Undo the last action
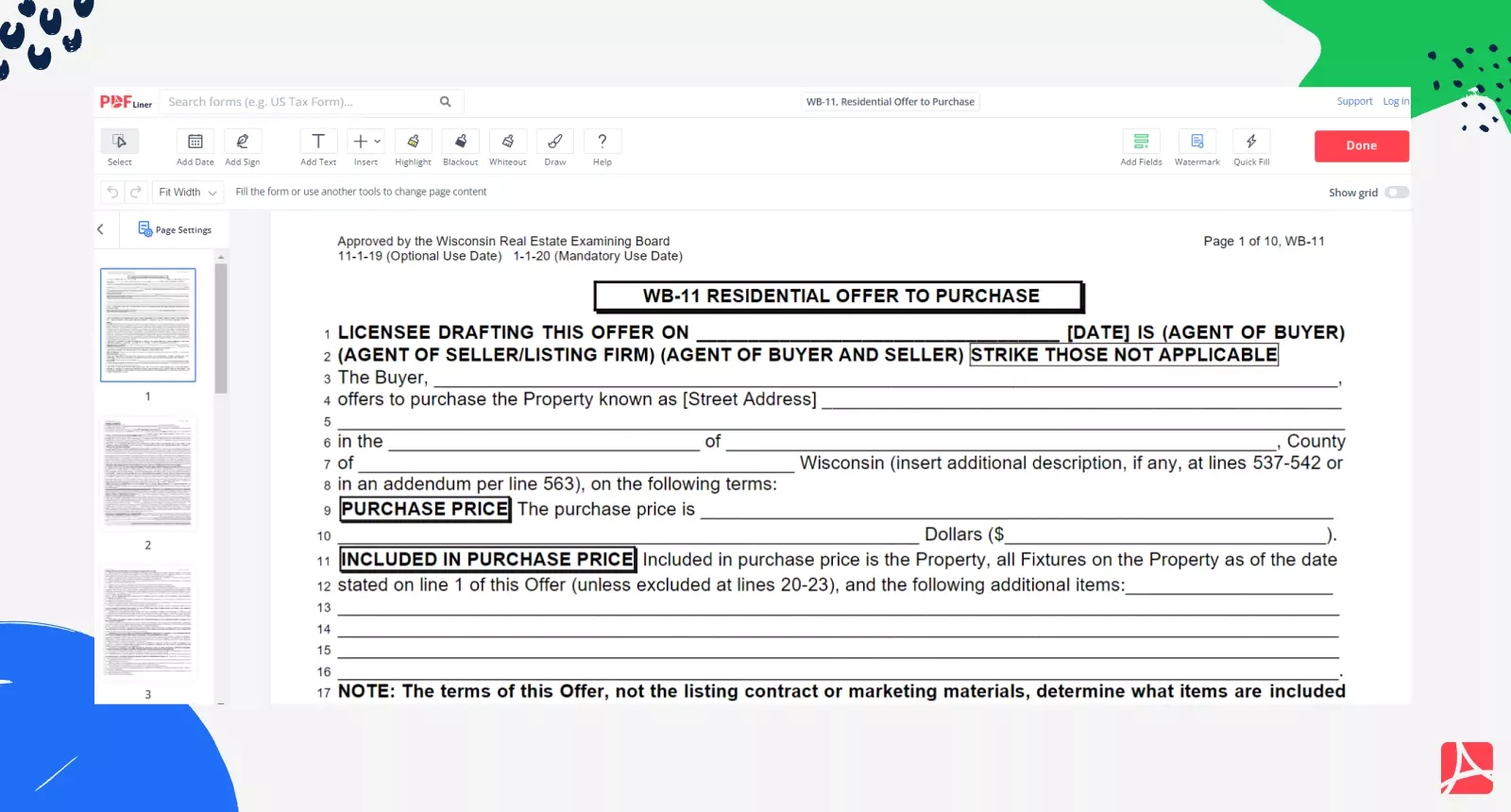The width and height of the screenshot is (1511, 812). [x=112, y=193]
